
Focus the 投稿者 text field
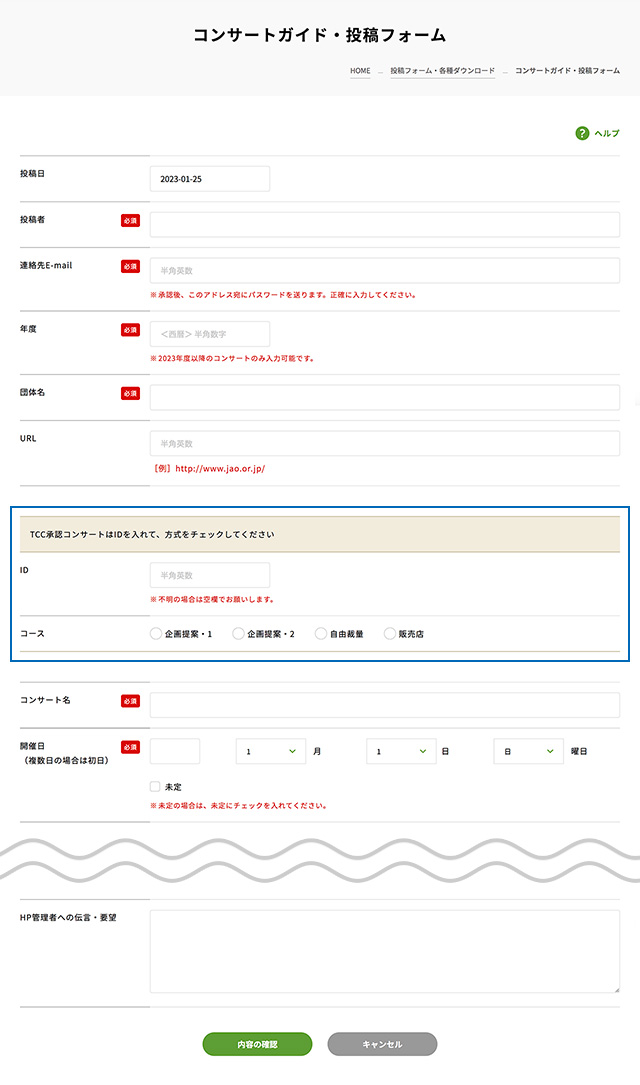[x=384, y=225]
